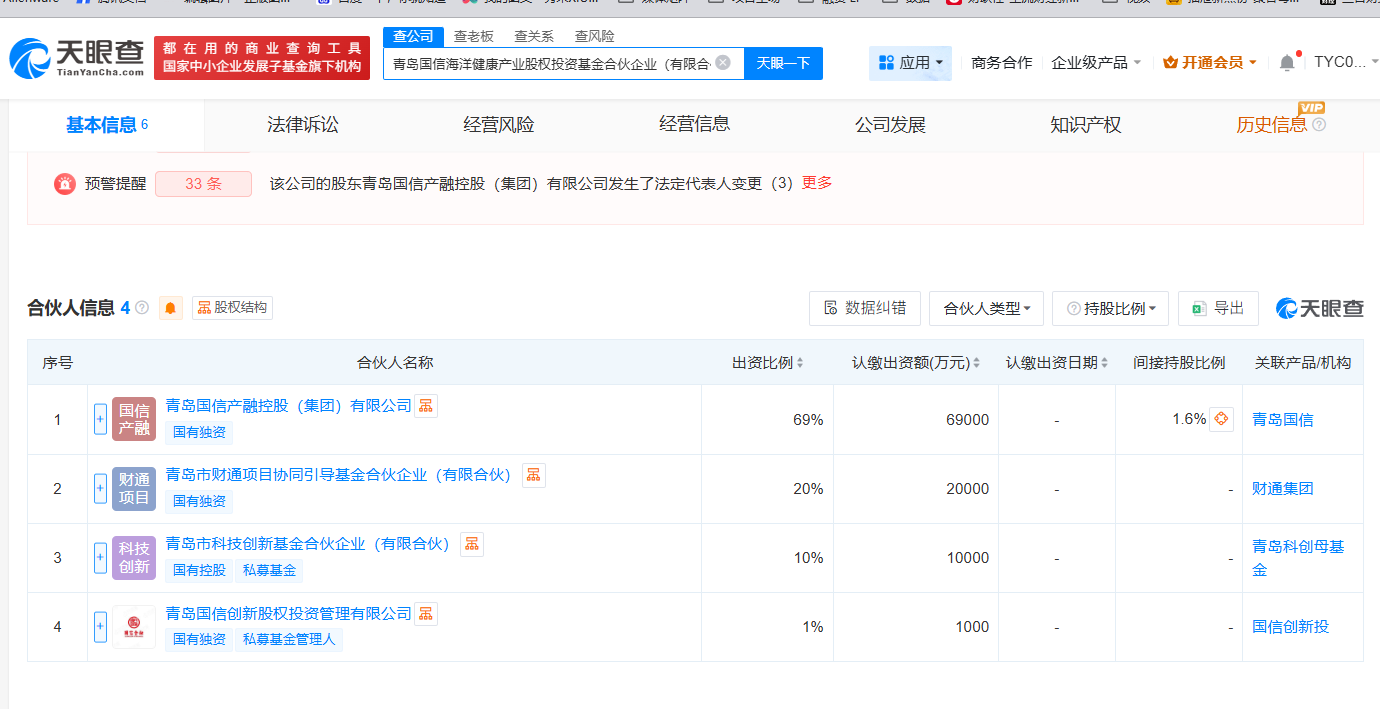Click the orange alert bell beside 合伙人信息
Image resolution: width=1380 pixels, height=709 pixels.
coord(171,308)
